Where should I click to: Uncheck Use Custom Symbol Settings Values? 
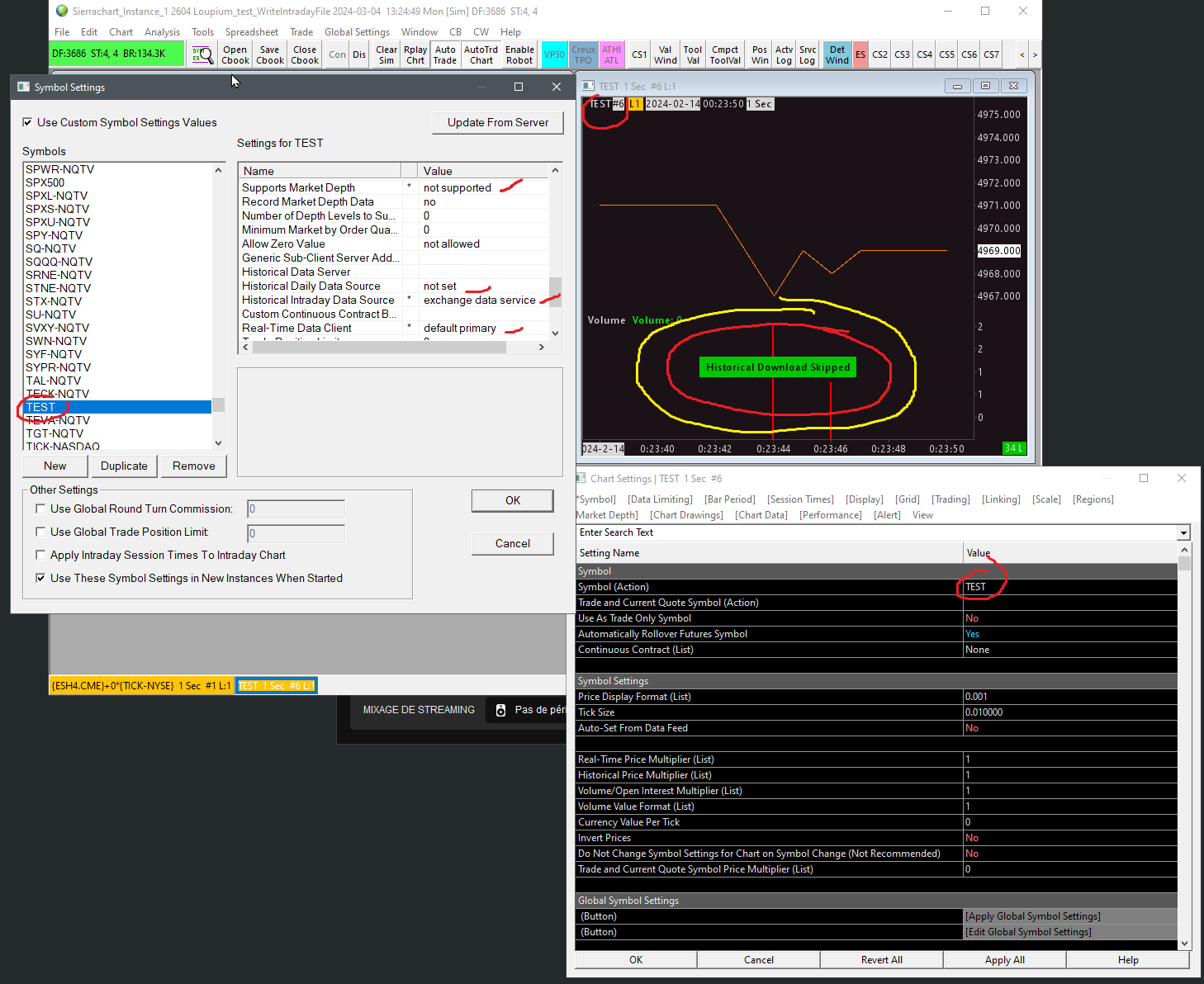28,123
